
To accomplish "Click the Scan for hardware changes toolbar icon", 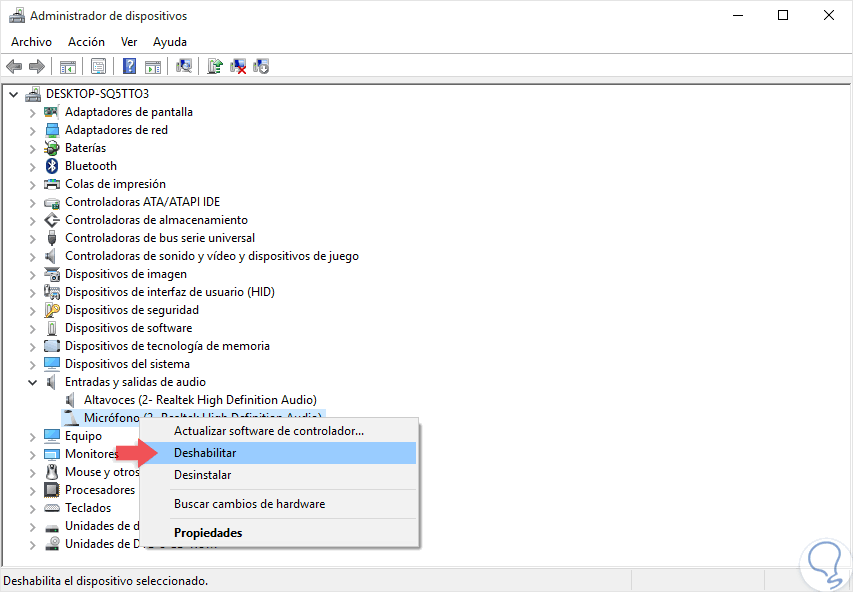I will (x=184, y=66).
